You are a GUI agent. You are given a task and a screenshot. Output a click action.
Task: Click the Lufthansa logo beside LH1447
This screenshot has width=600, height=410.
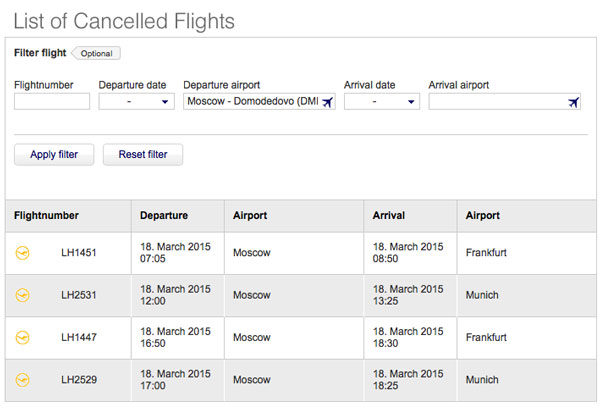pyautogui.click(x=23, y=338)
